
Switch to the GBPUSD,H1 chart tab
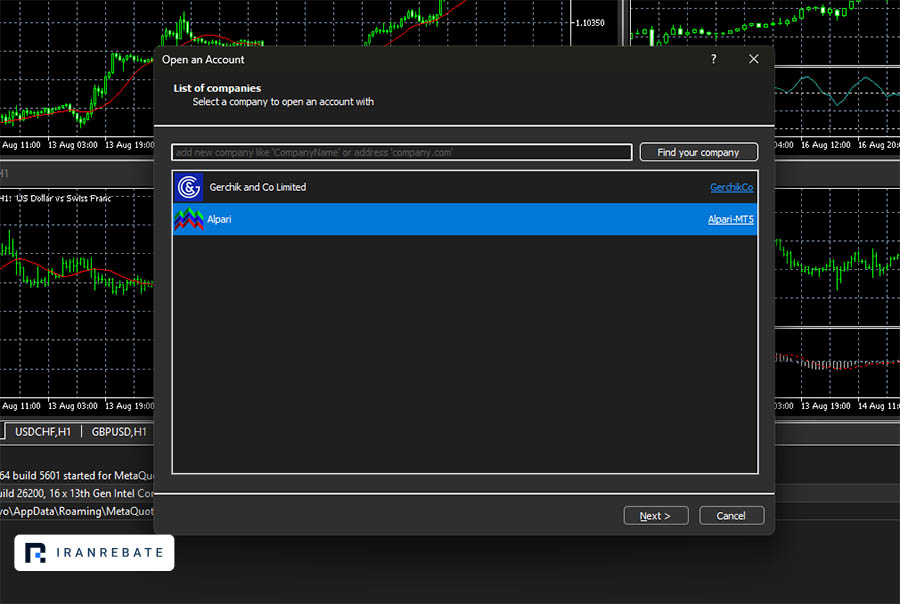119,432
